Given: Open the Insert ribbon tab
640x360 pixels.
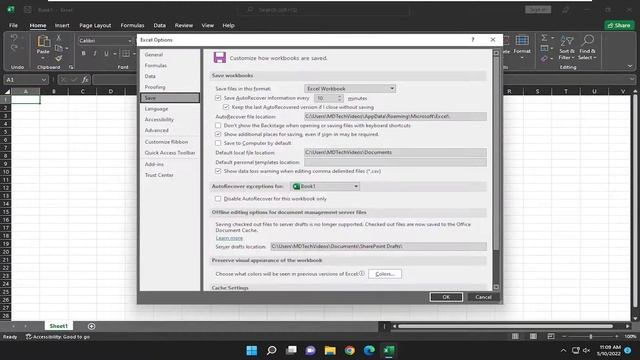Looking at the screenshot, I should pyautogui.click(x=62, y=25).
